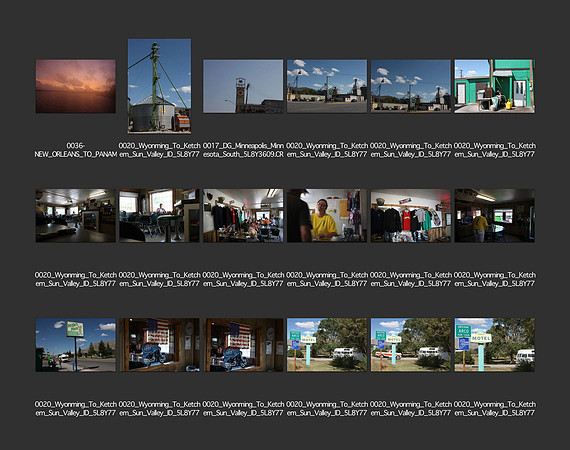
Task: Open the diner tables by window photo
Action: point(159,216)
